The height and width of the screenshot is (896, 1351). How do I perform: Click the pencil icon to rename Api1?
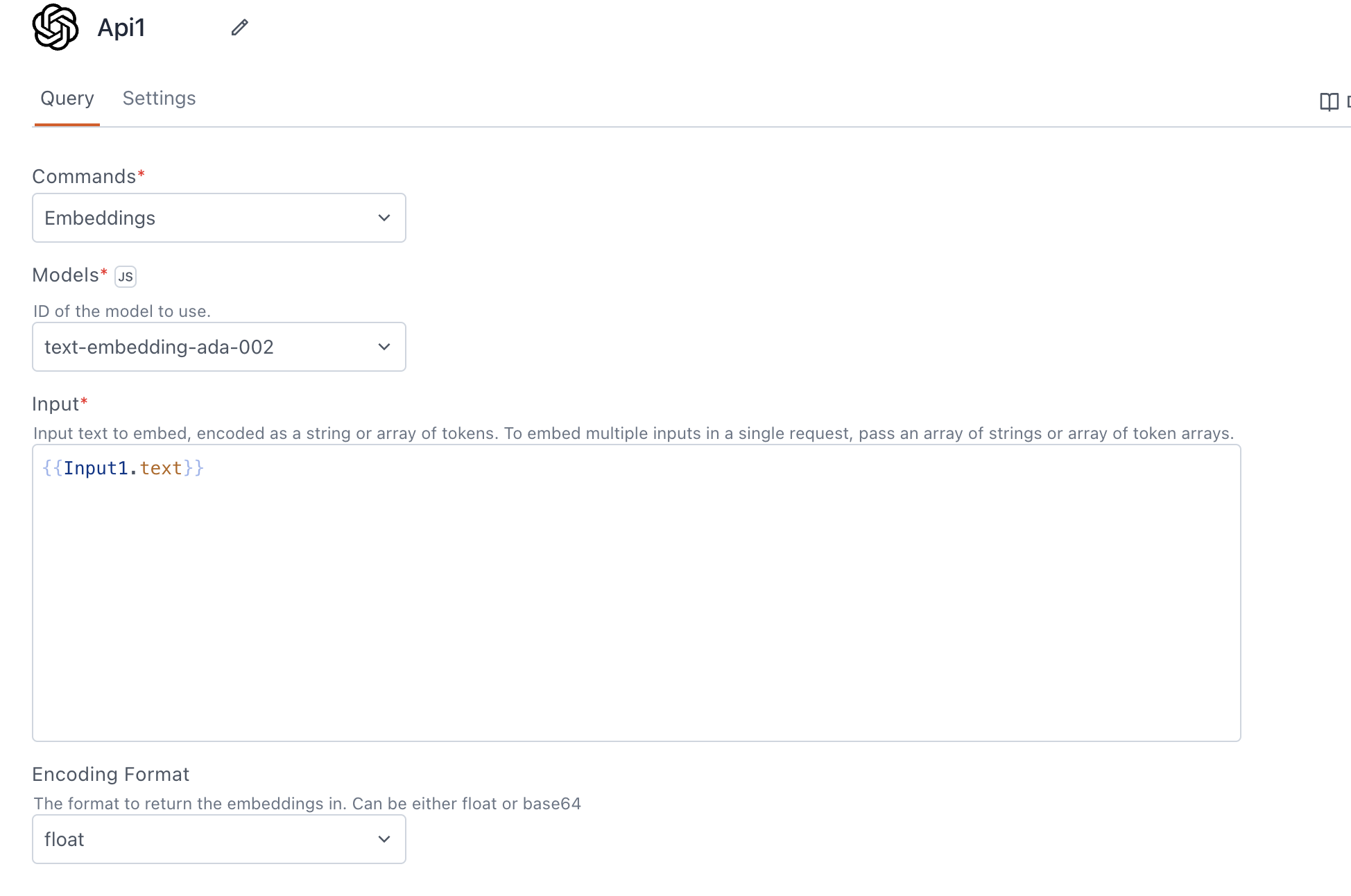240,28
